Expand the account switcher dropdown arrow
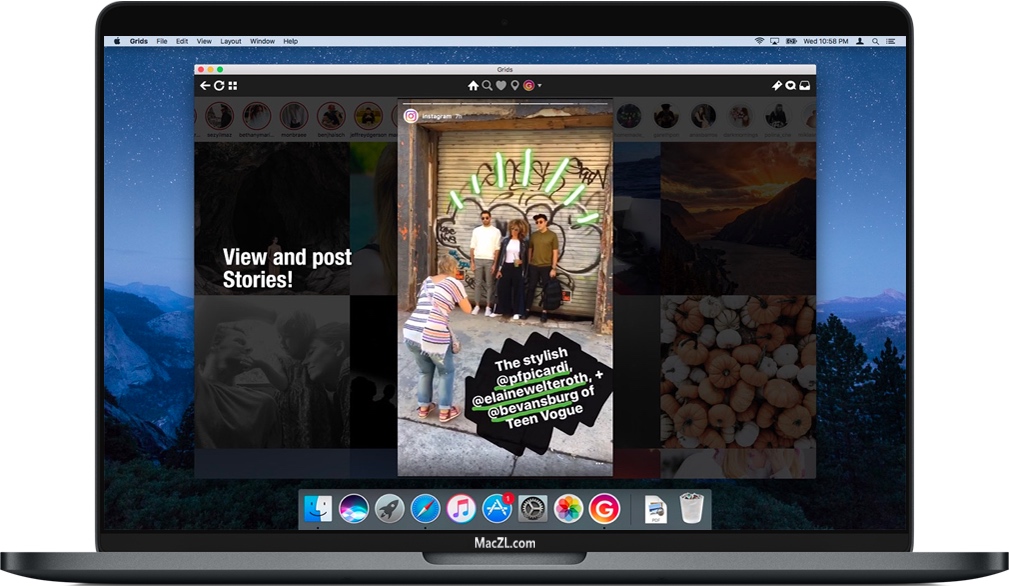Image resolution: width=1009 pixels, height=586 pixels. click(540, 86)
